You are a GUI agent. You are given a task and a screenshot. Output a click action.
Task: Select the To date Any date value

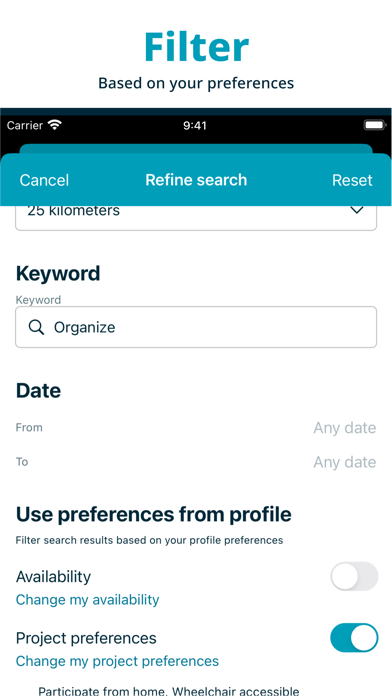(x=344, y=463)
